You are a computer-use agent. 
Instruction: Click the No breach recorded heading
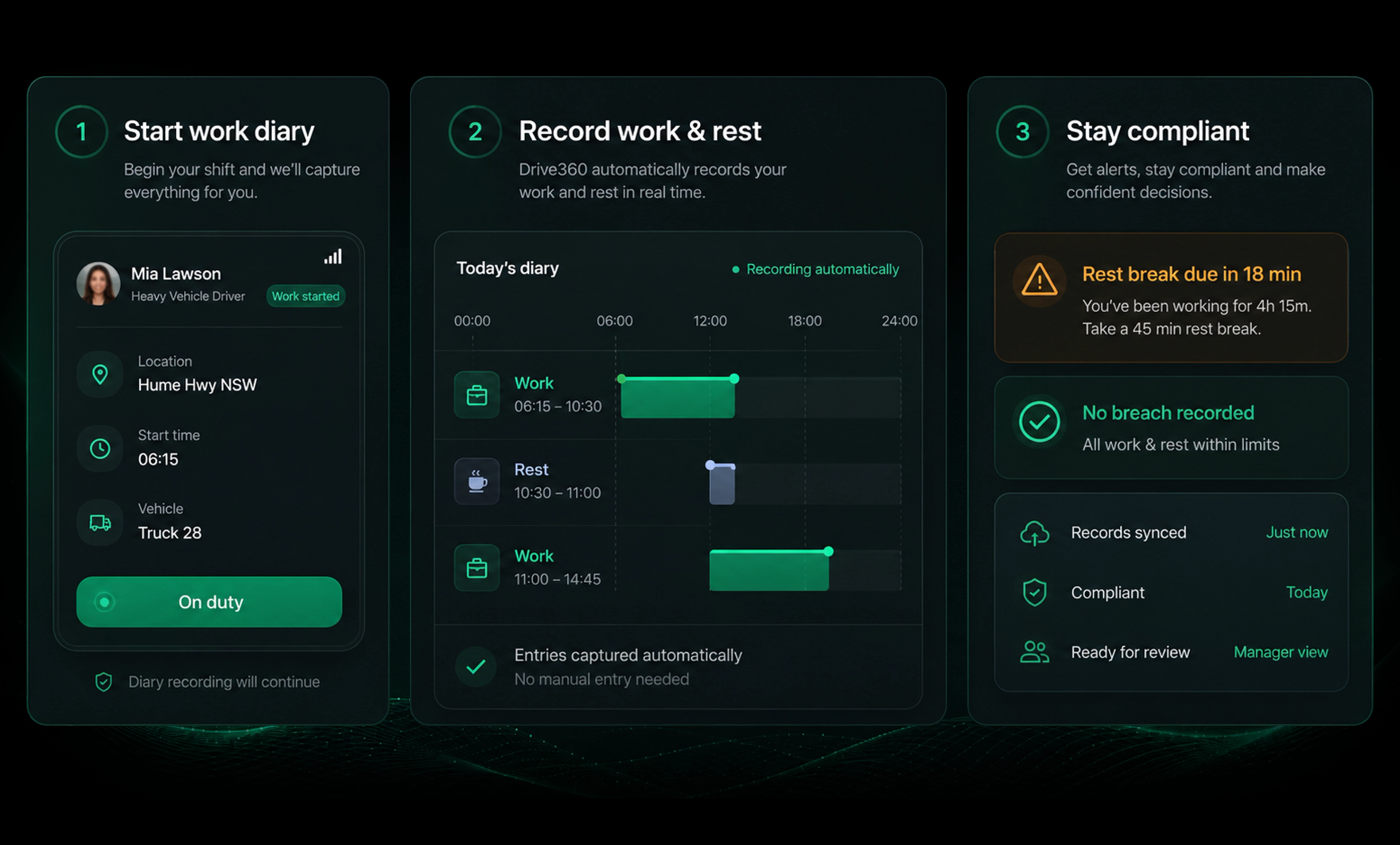click(1168, 413)
